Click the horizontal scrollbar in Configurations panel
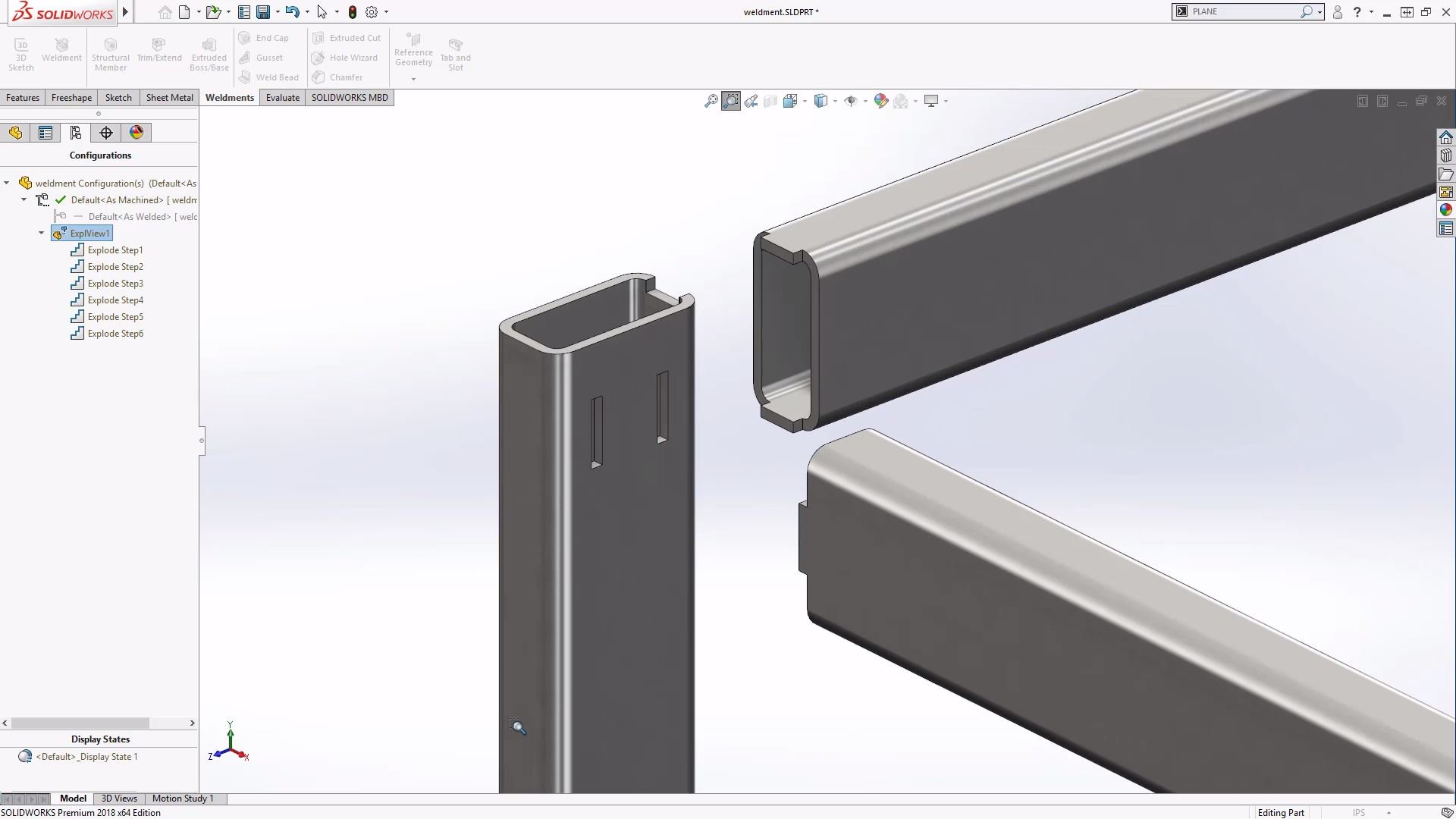Viewport: 1456px width, 819px height. [80, 723]
